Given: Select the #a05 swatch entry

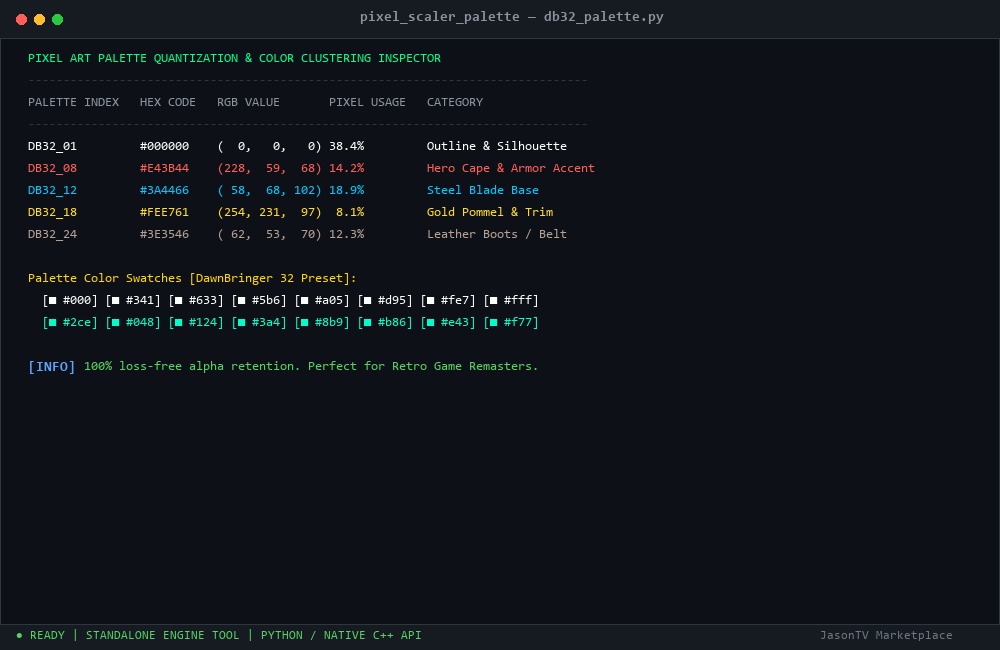Looking at the screenshot, I should [322, 300].
